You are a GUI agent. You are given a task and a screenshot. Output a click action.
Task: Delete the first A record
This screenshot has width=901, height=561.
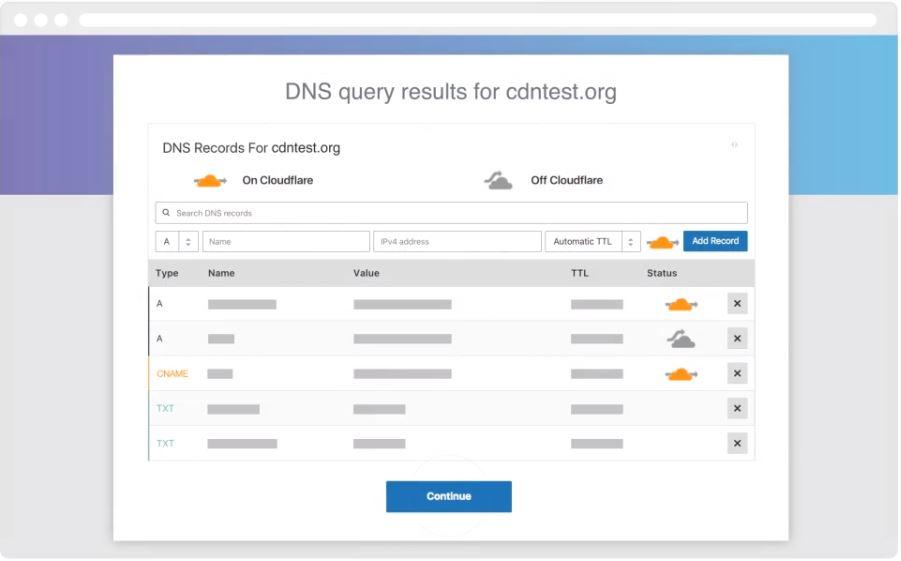(x=737, y=303)
